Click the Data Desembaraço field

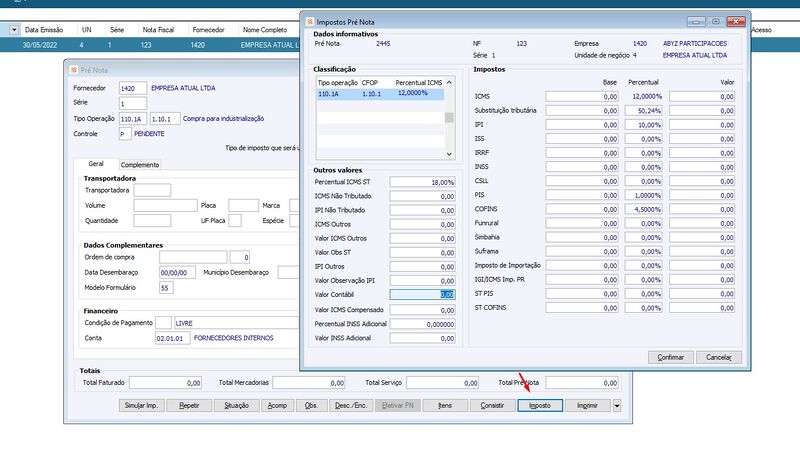point(177,272)
